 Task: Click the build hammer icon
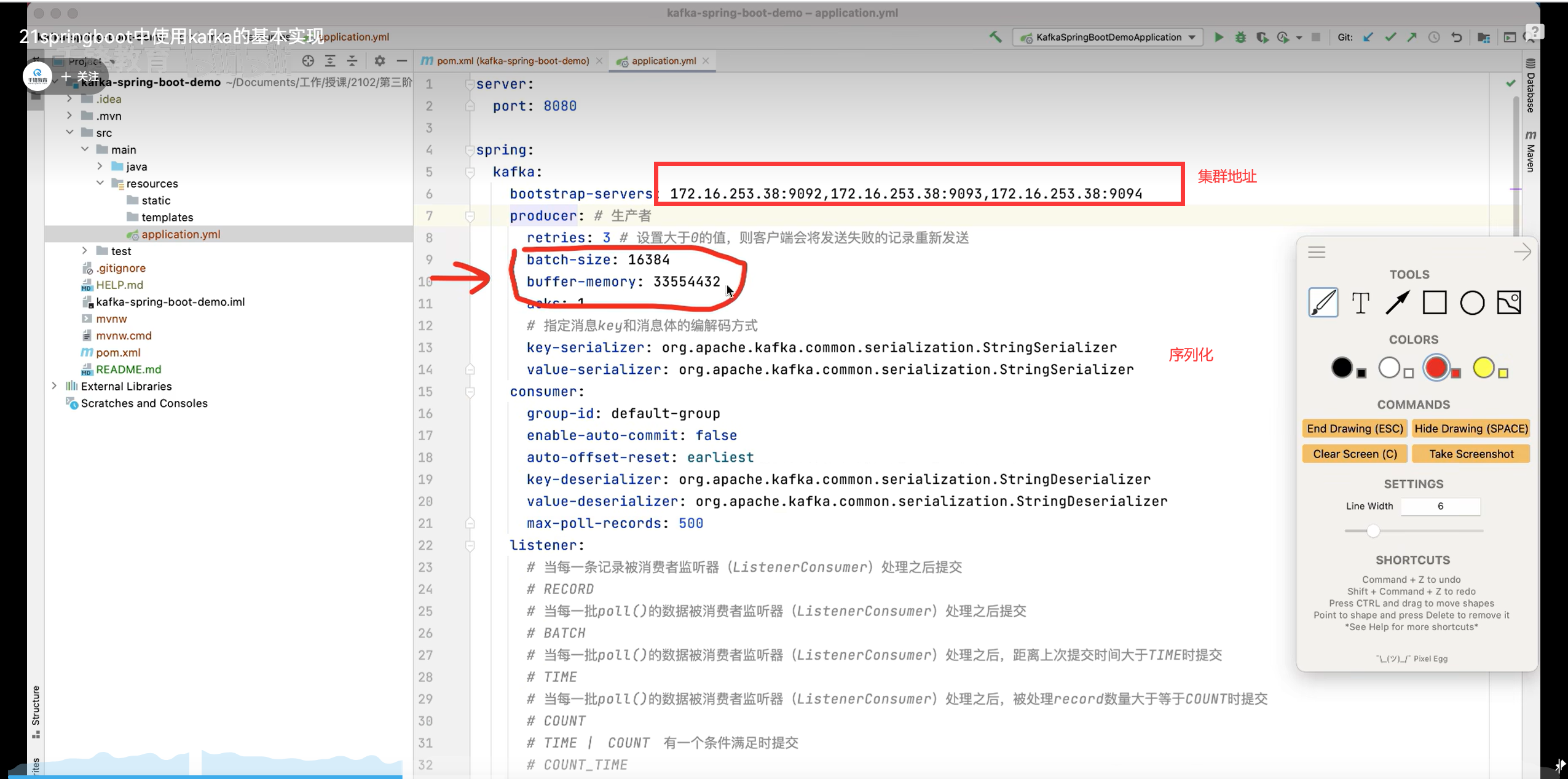coord(995,37)
